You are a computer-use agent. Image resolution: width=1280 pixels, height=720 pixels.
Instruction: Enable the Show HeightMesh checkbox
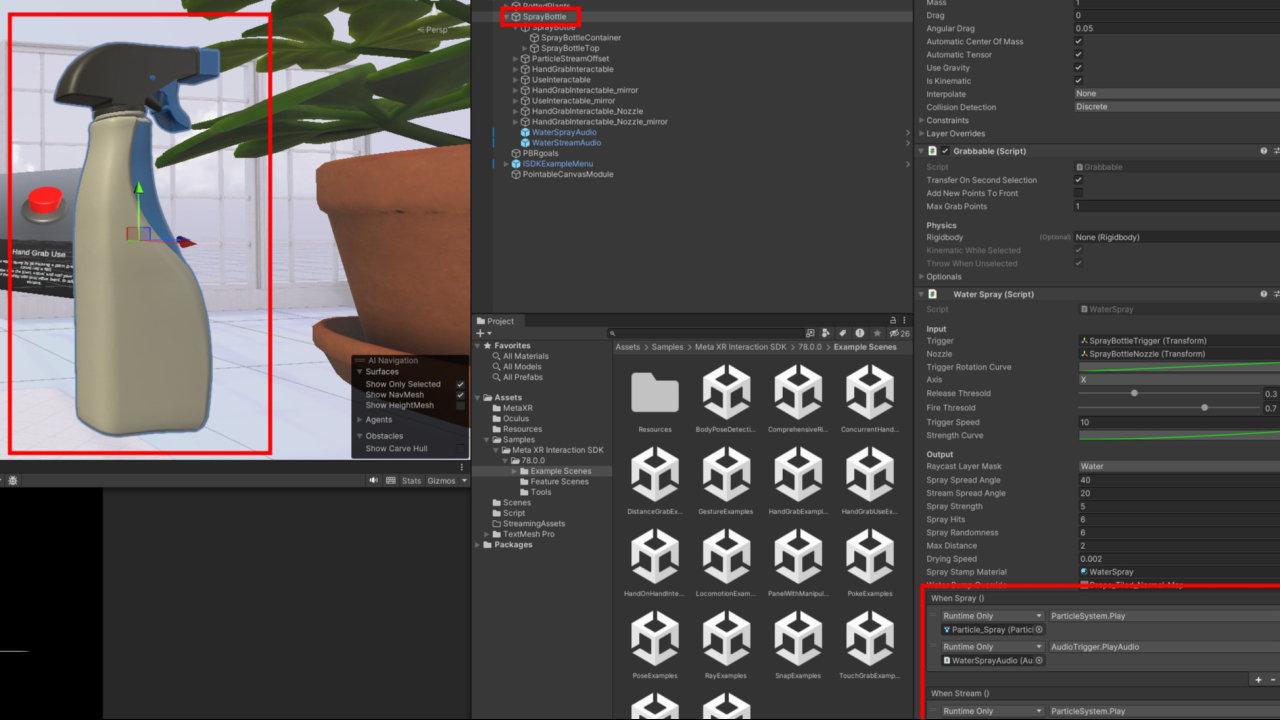click(460, 406)
